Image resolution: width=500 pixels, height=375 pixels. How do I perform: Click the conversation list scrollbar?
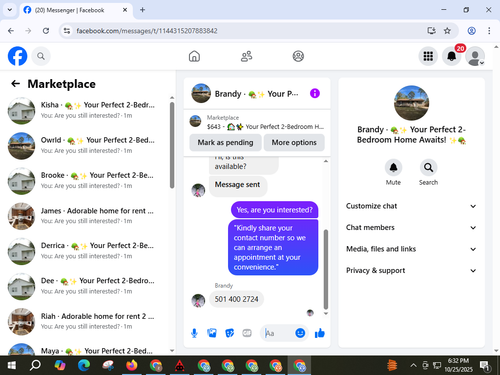172,145
